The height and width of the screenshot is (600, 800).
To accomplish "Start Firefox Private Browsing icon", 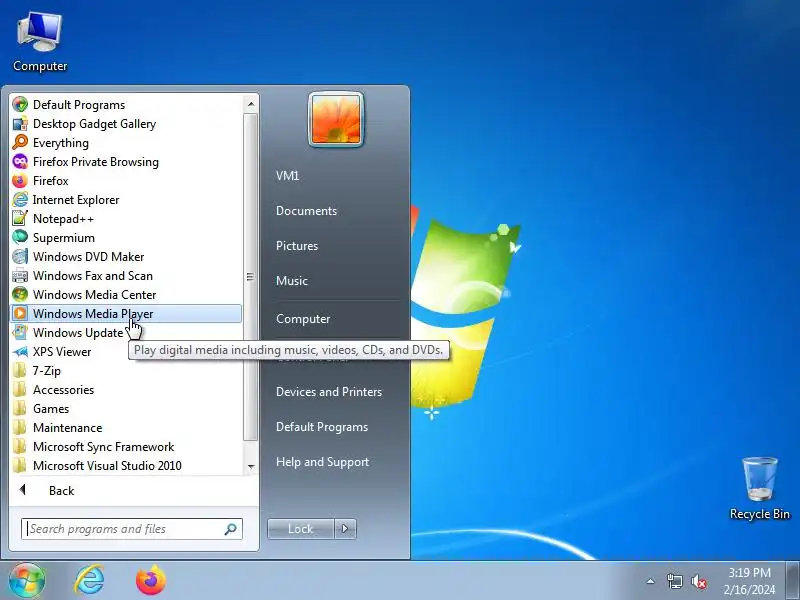I will tap(20, 162).
